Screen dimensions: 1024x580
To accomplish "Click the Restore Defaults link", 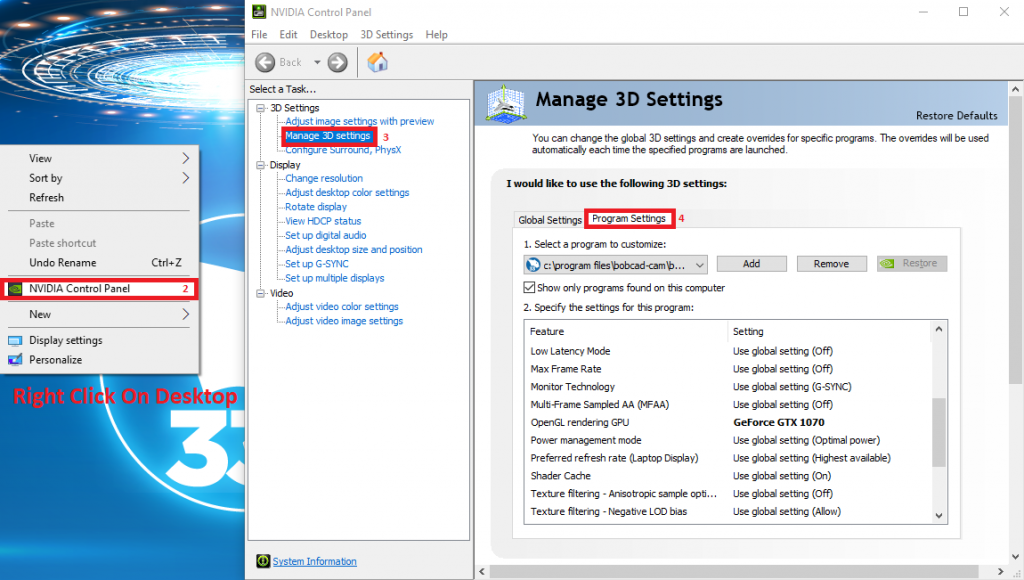I will [x=956, y=115].
